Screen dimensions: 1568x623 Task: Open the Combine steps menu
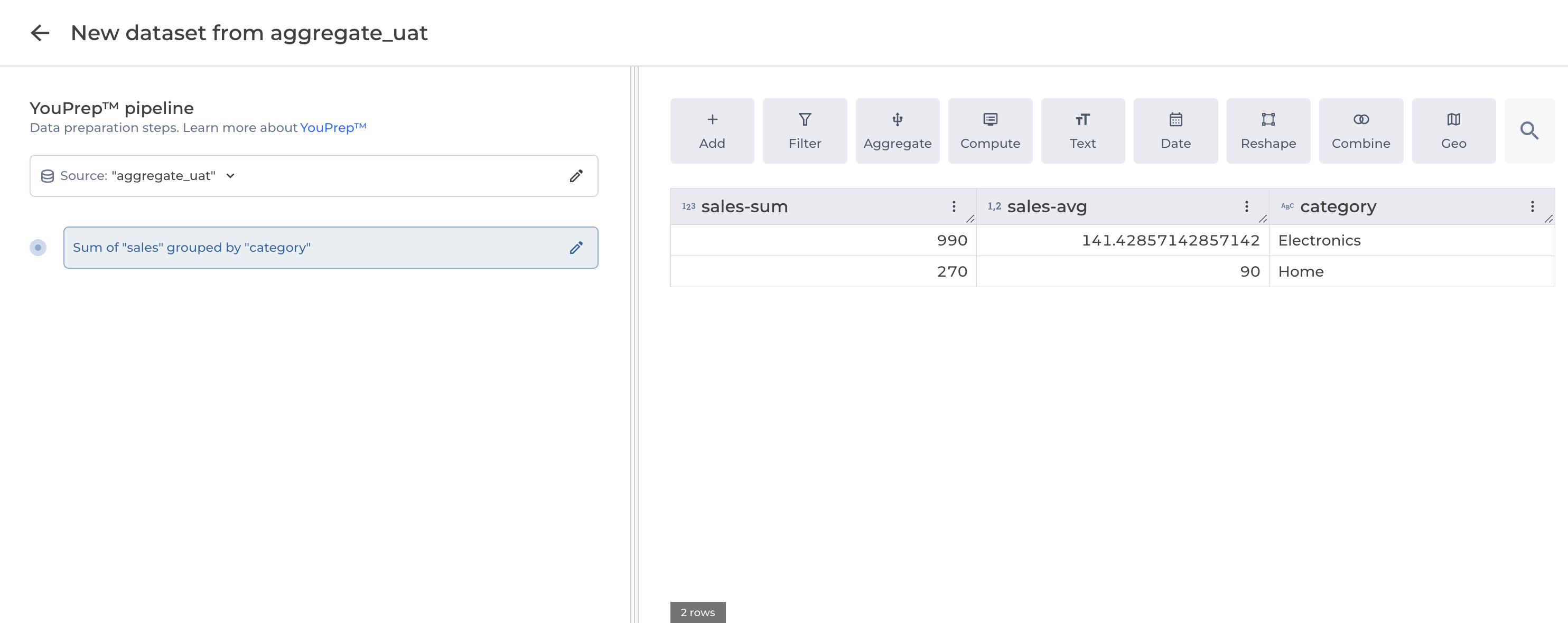[1361, 131]
